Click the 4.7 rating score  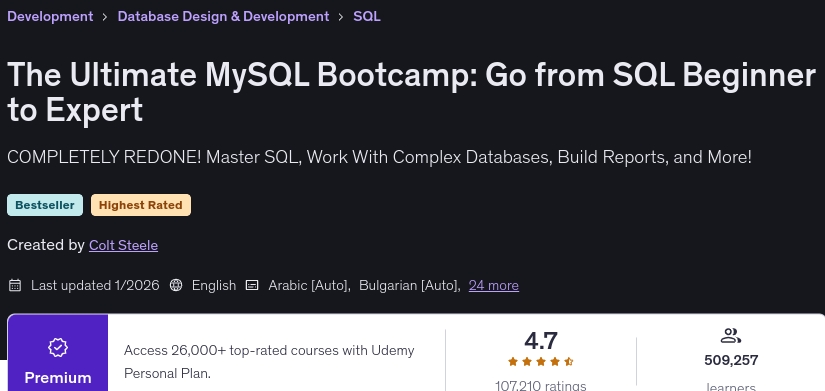(540, 341)
